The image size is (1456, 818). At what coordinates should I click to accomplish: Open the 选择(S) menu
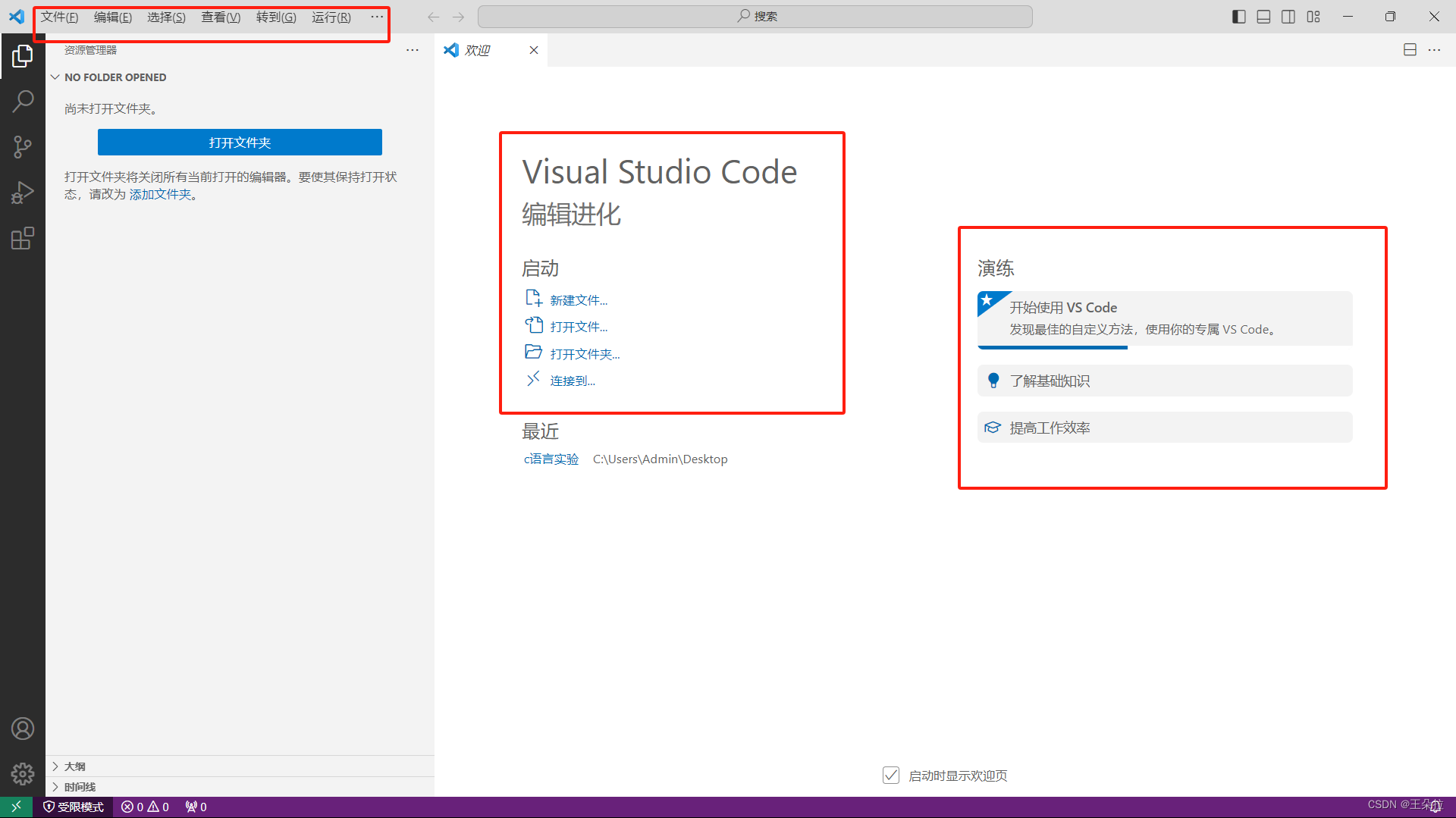pyautogui.click(x=166, y=17)
